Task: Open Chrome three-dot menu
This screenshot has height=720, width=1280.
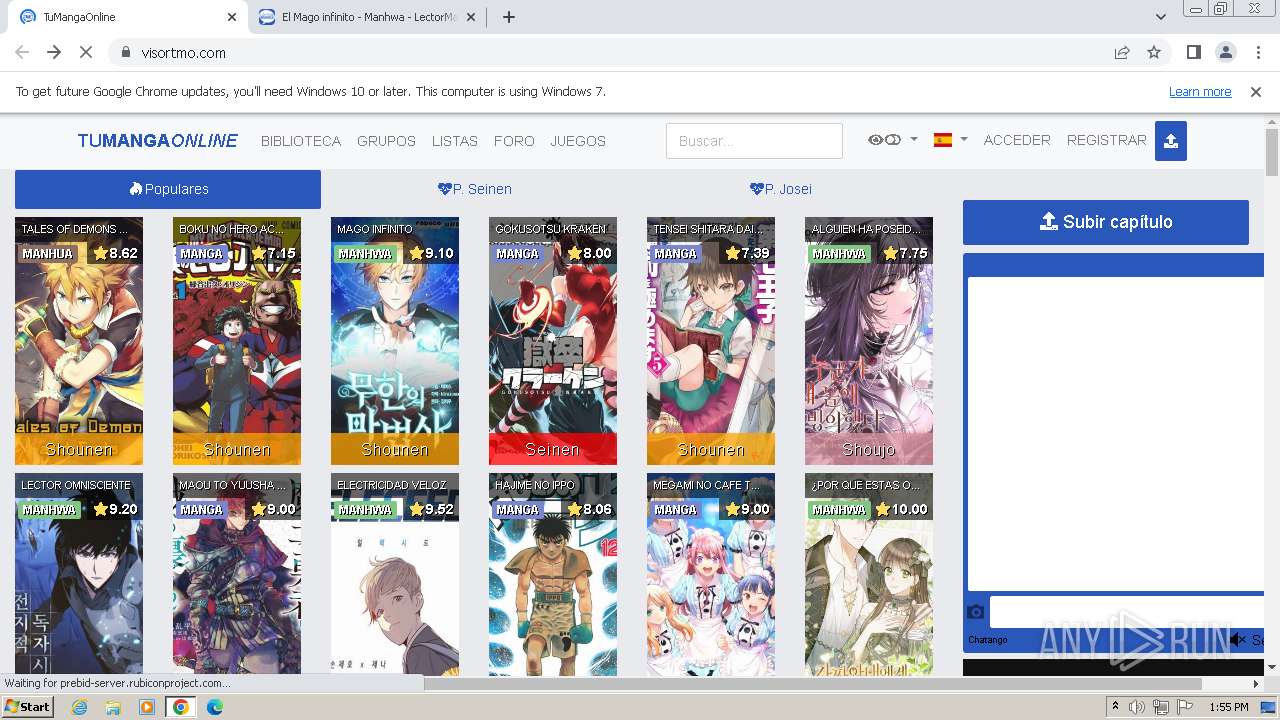Action: (x=1257, y=52)
